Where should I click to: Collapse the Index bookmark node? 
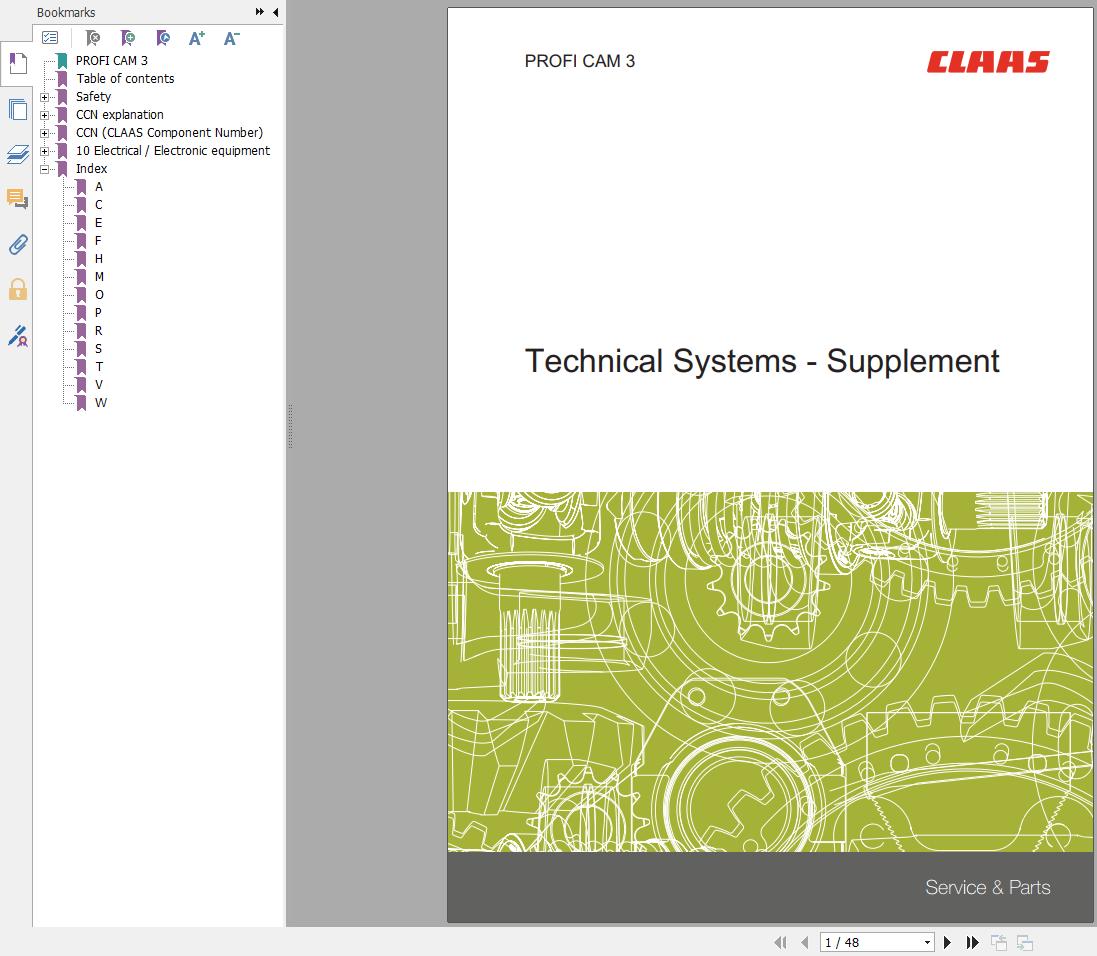[44, 169]
